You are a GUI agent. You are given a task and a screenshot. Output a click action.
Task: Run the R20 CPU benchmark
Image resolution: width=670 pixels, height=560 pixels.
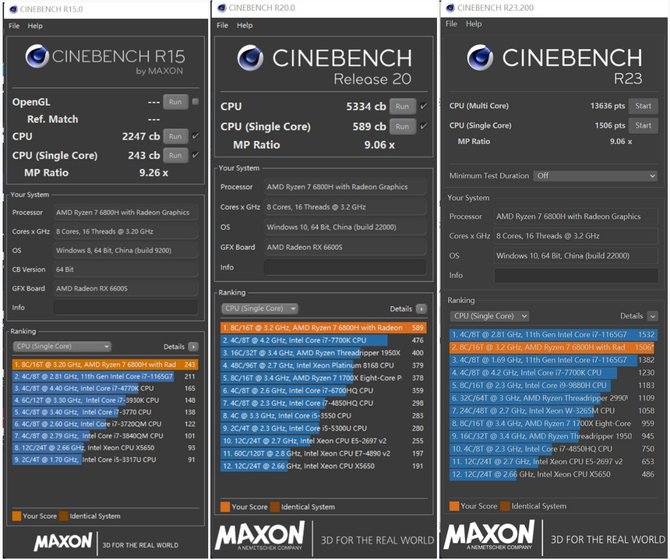pos(402,106)
